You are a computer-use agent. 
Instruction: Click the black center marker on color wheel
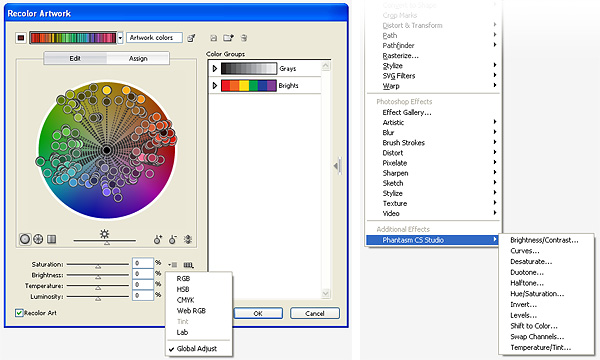pyautogui.click(x=107, y=150)
